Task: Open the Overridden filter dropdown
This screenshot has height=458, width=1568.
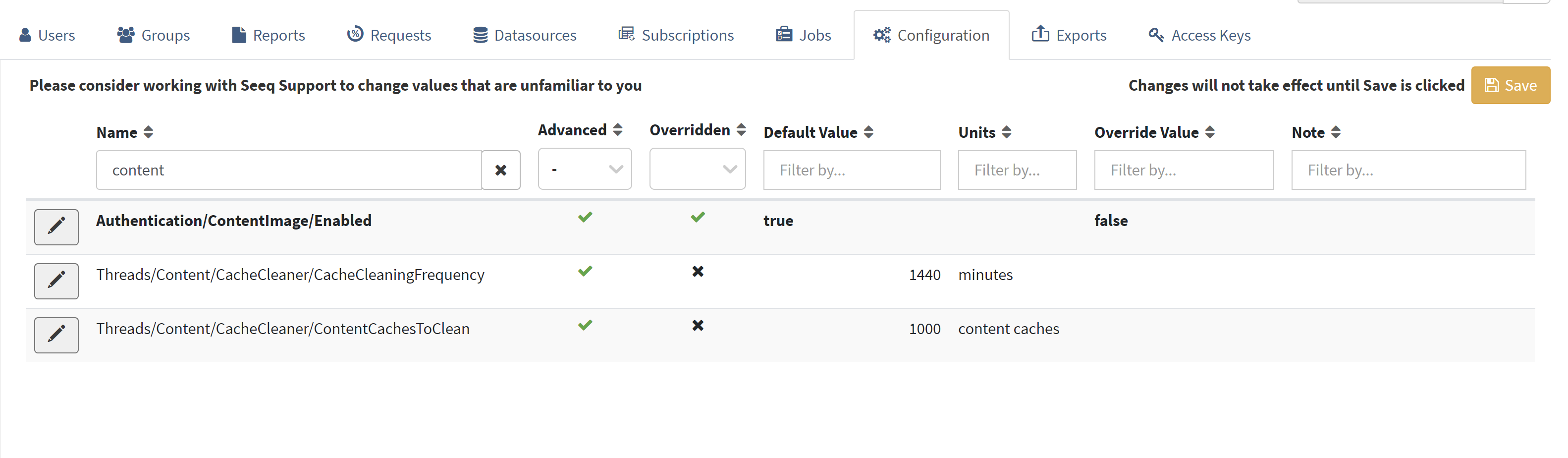Action: click(x=697, y=170)
